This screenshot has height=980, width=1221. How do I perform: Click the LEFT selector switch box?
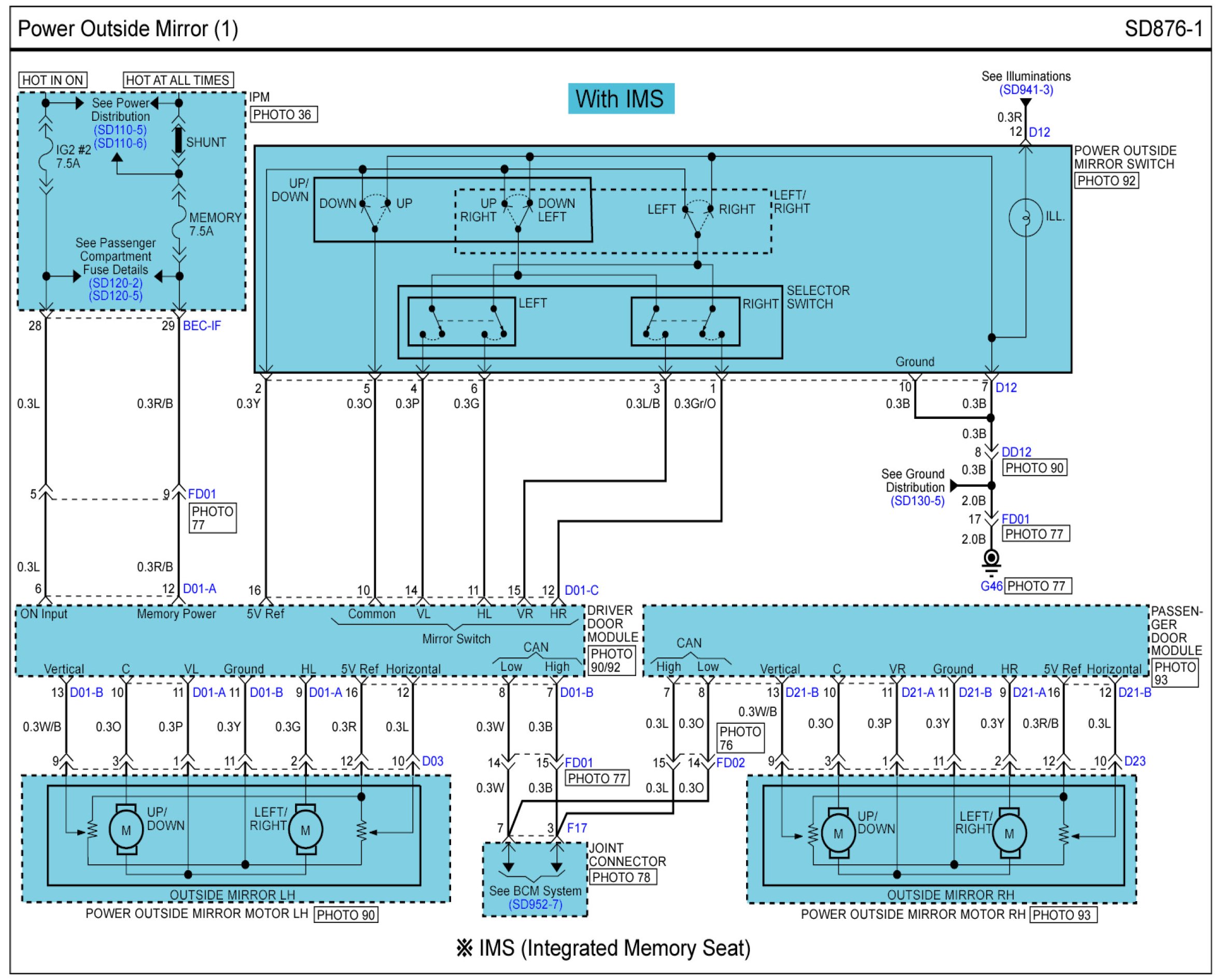pos(461,322)
